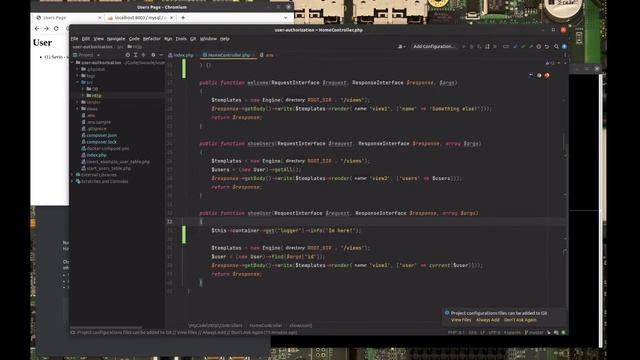Click View Files link in notification

[461, 320]
